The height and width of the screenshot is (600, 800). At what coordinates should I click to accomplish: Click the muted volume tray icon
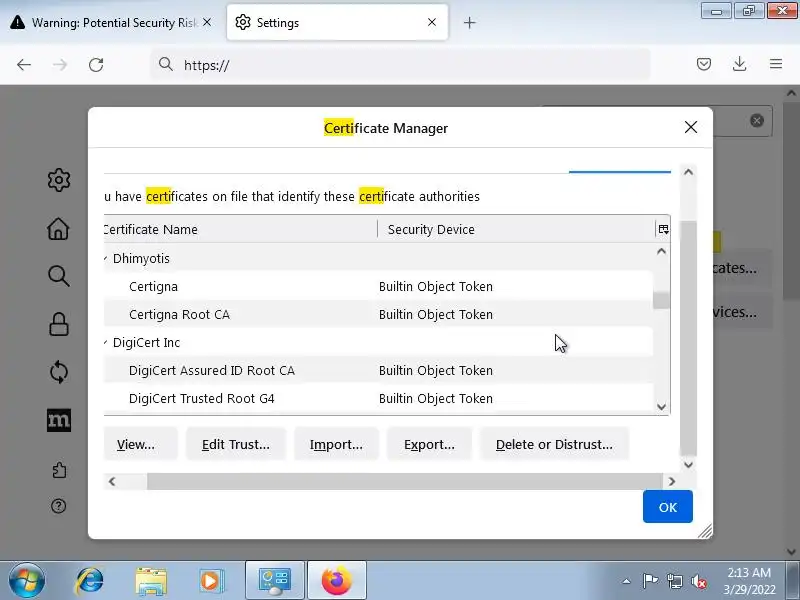698,581
